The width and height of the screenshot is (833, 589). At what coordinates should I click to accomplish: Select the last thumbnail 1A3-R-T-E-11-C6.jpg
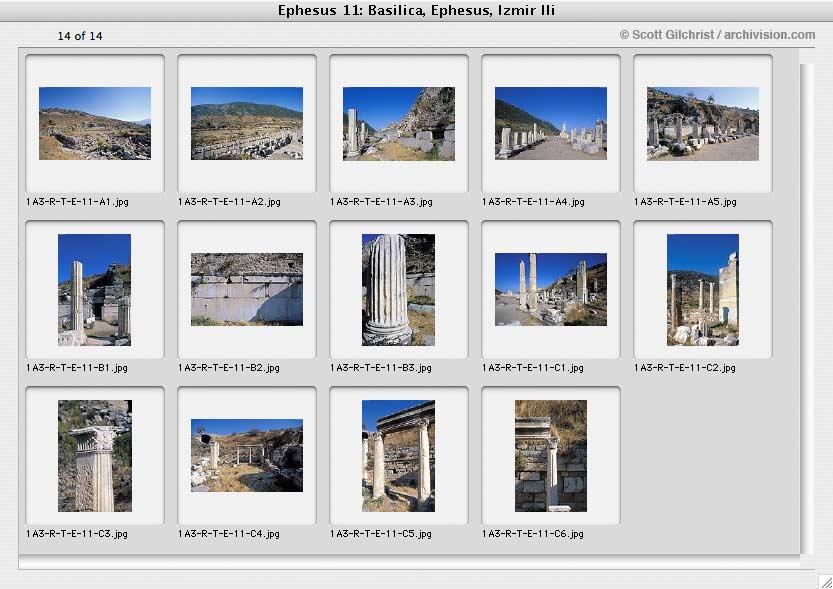pos(551,456)
